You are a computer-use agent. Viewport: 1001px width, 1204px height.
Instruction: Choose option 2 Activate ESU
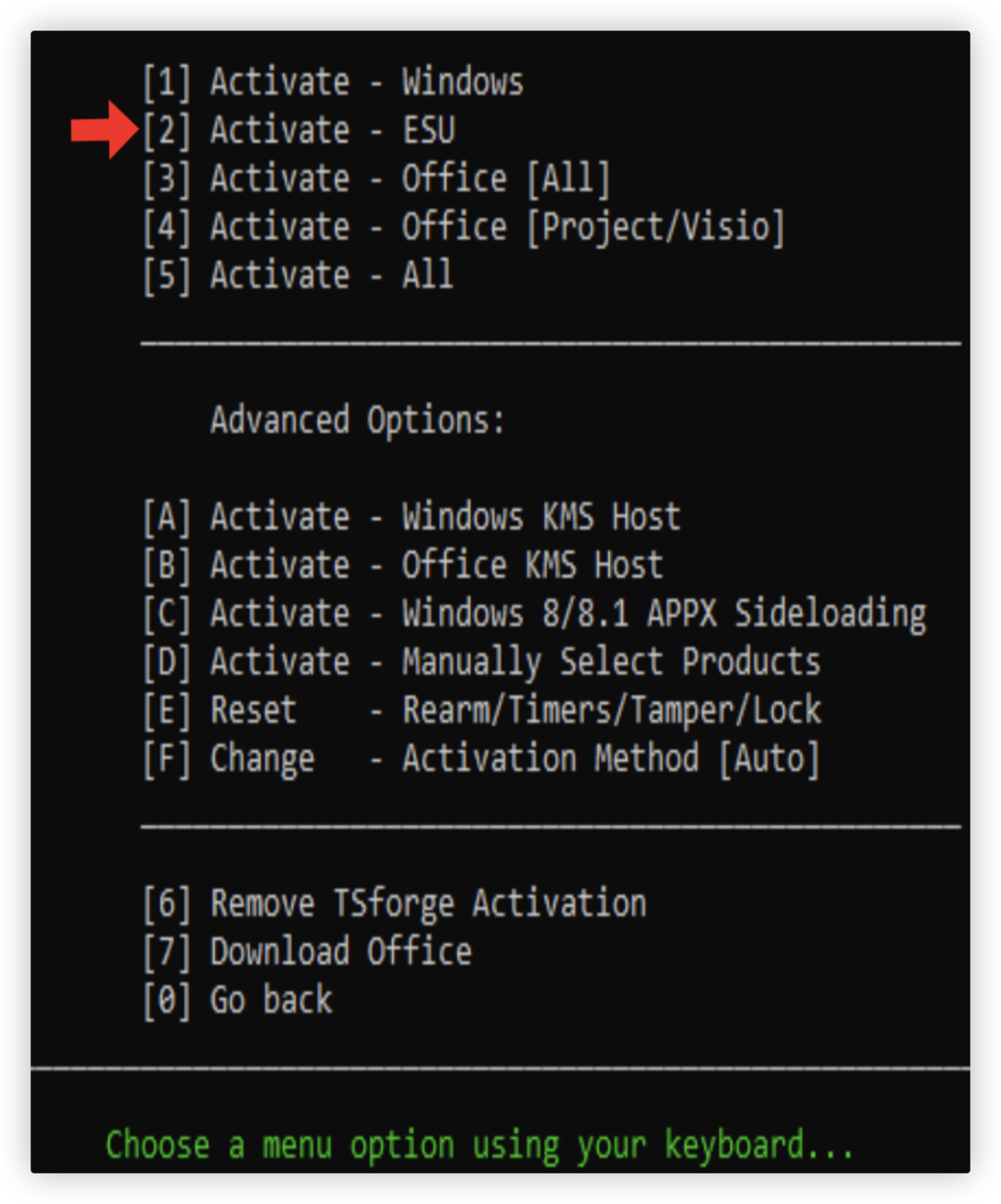coord(299,131)
